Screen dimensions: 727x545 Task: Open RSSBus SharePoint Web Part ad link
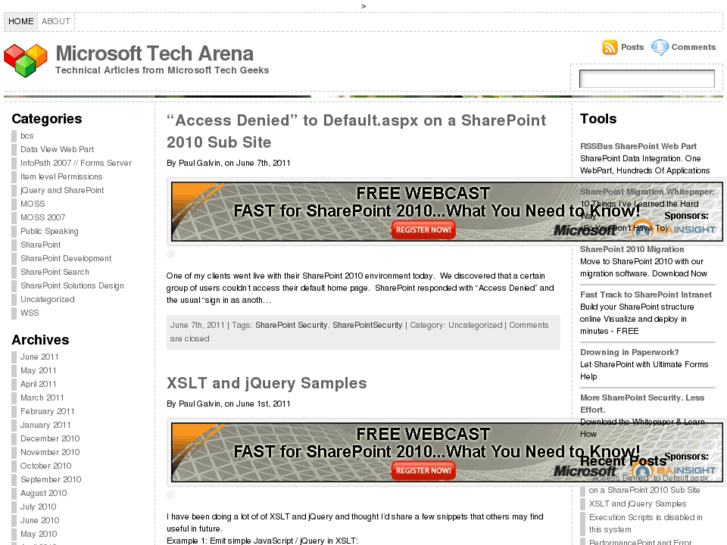click(x=638, y=146)
